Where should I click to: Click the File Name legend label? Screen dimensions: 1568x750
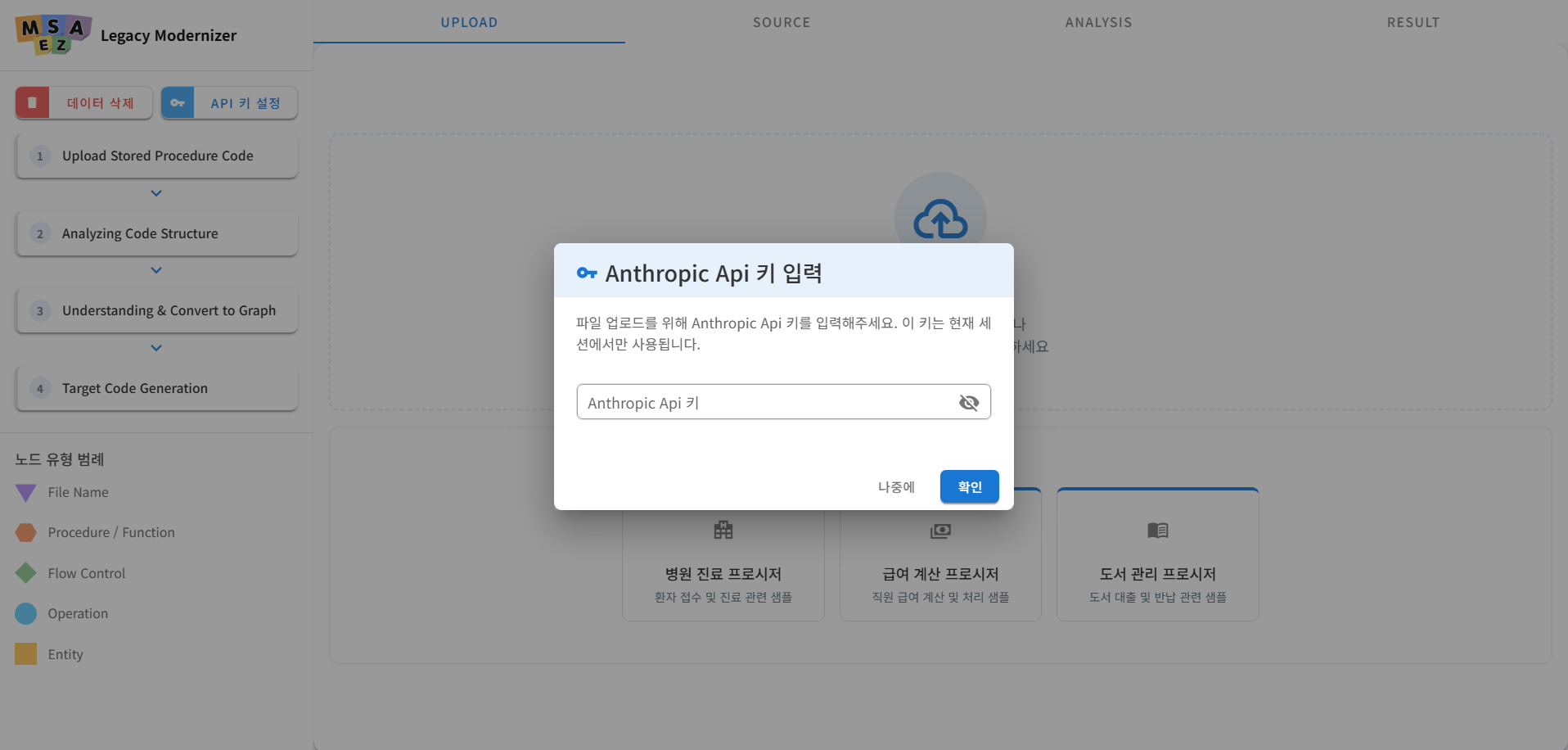[78, 492]
